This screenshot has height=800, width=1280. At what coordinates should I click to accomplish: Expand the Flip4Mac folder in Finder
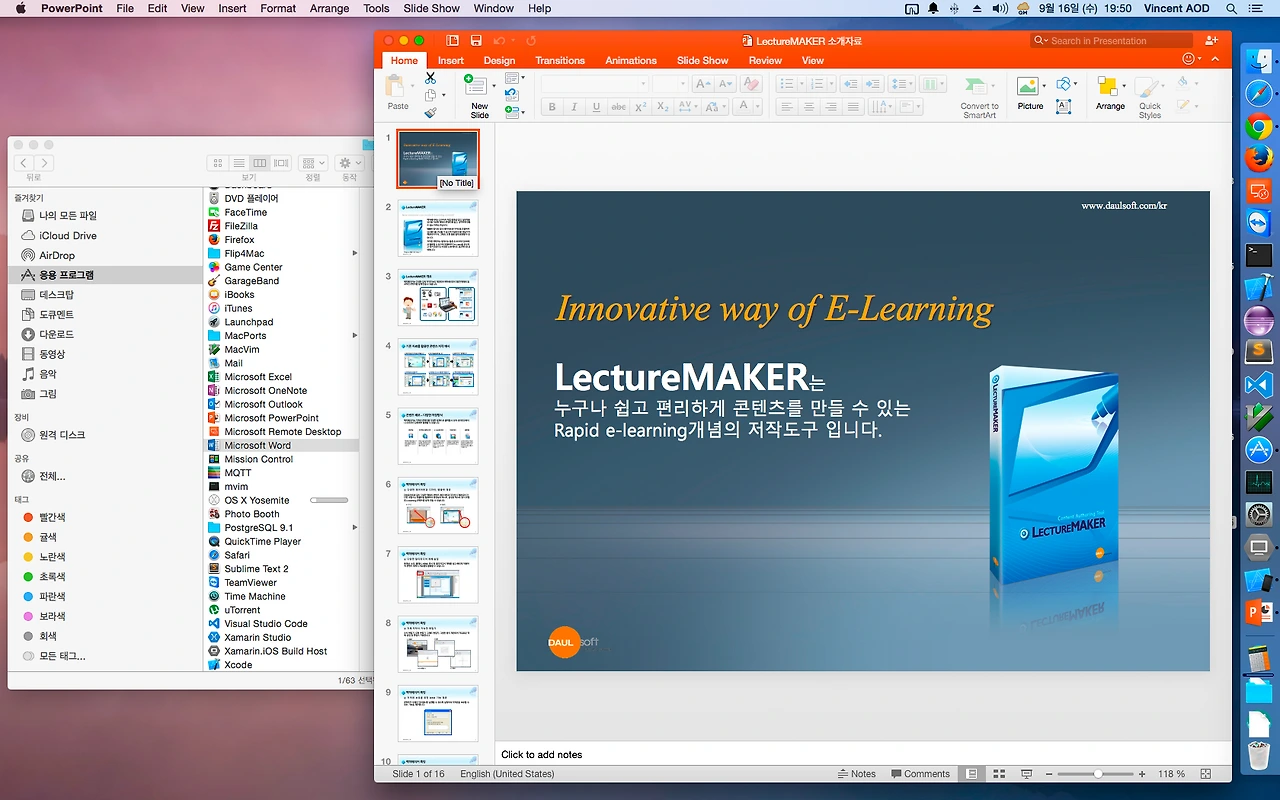click(x=355, y=254)
